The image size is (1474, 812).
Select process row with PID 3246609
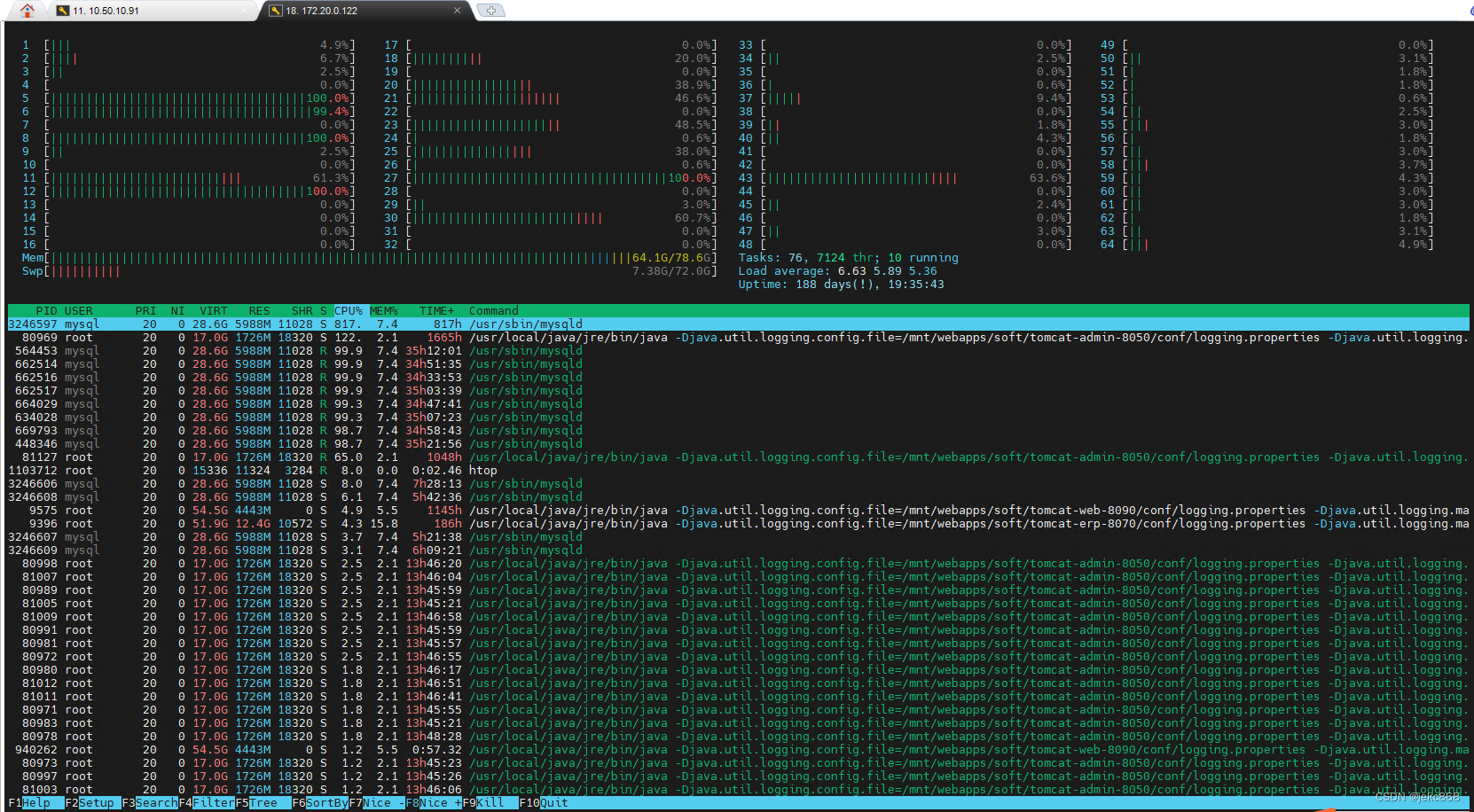[x=738, y=550]
